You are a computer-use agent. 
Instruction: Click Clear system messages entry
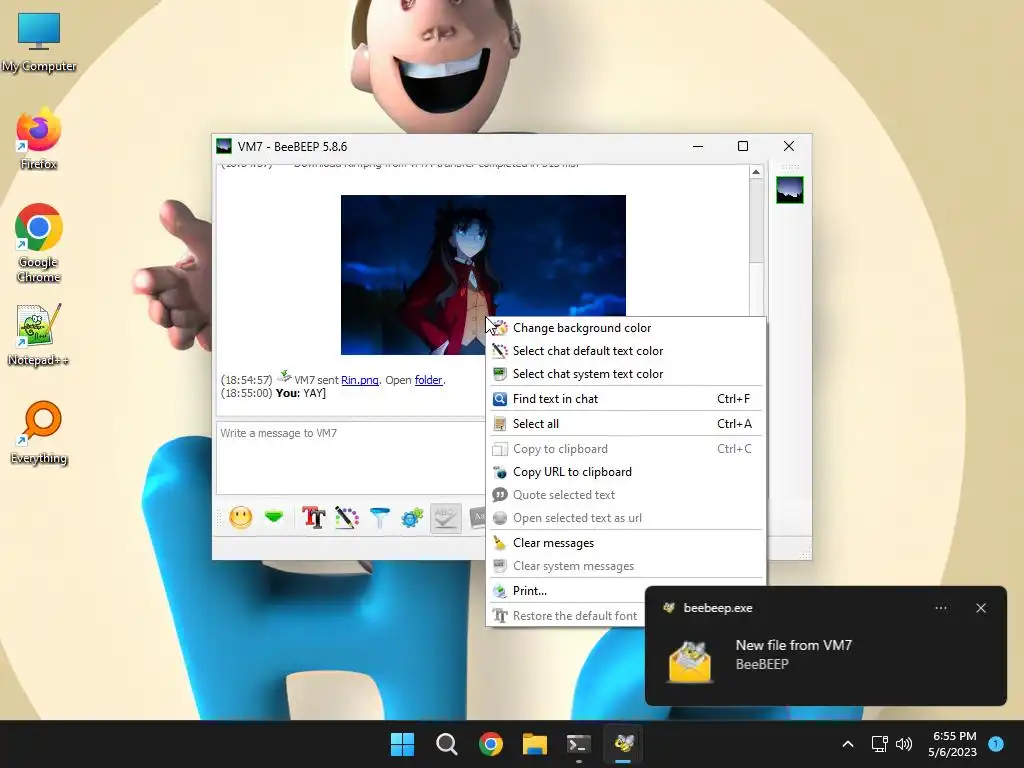point(626,566)
